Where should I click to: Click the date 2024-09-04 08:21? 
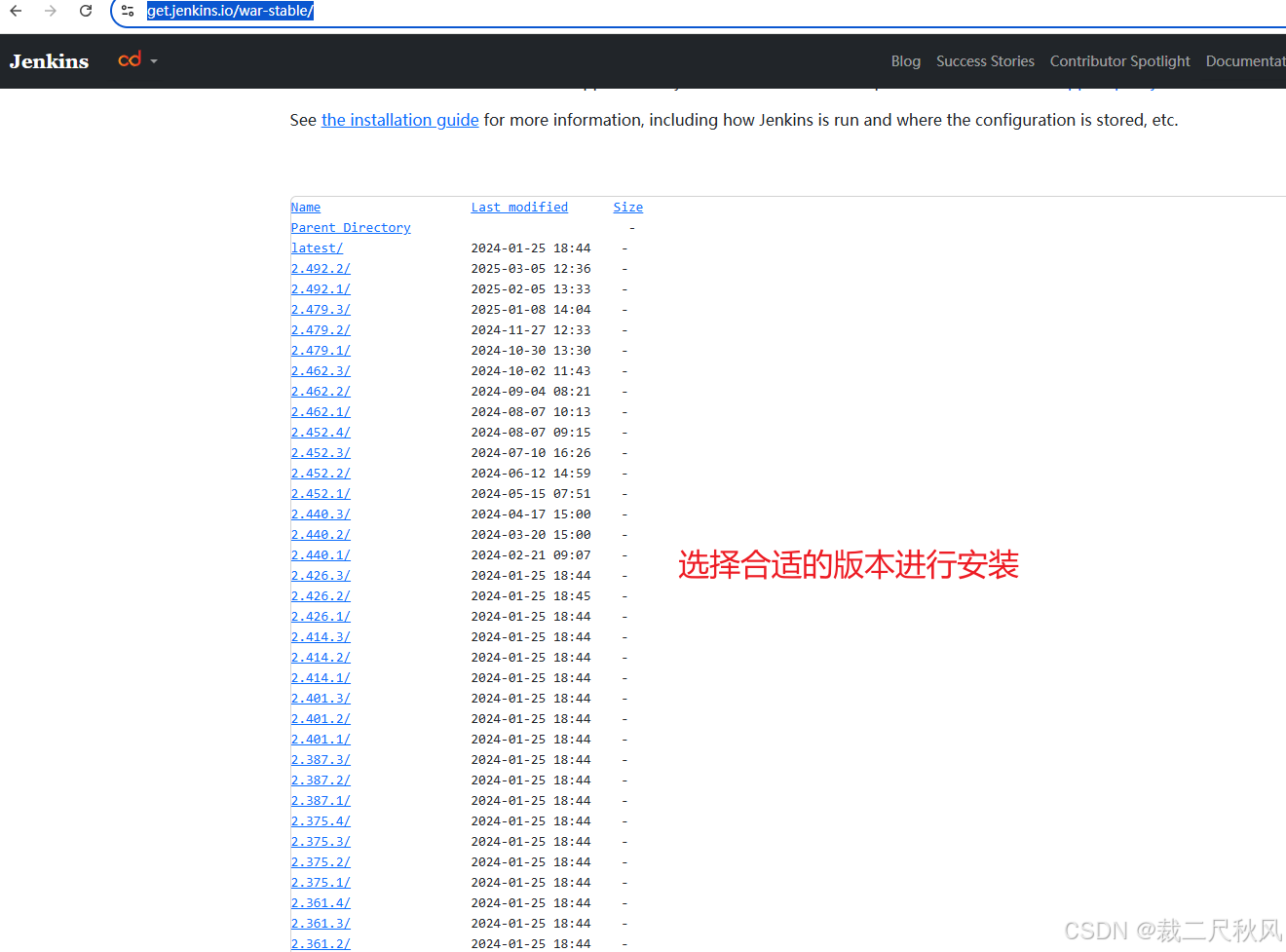(x=531, y=392)
